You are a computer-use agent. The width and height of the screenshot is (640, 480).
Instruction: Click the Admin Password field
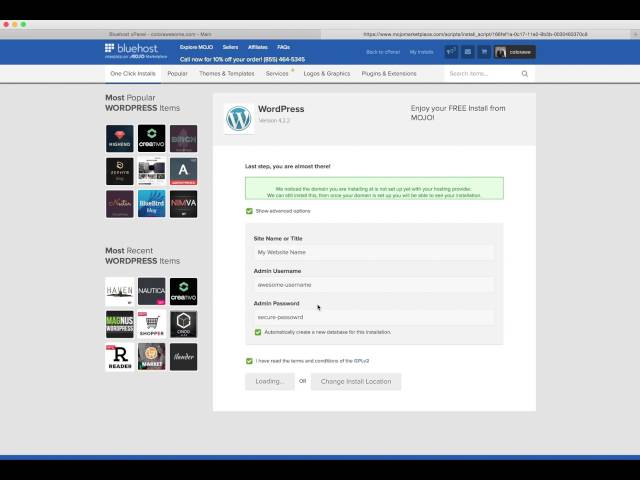(x=373, y=317)
